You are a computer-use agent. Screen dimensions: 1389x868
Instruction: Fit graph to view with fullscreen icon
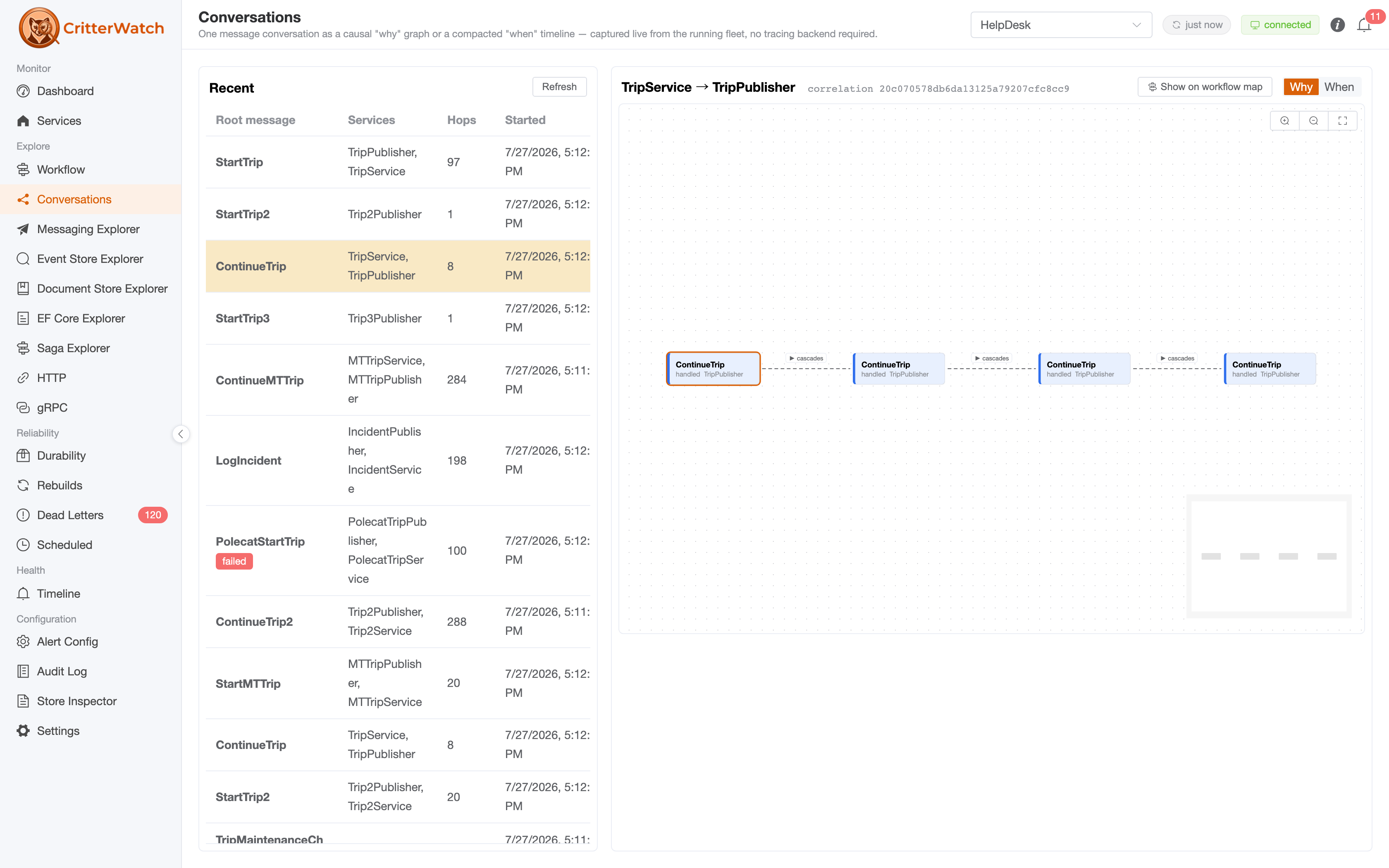[1343, 121]
